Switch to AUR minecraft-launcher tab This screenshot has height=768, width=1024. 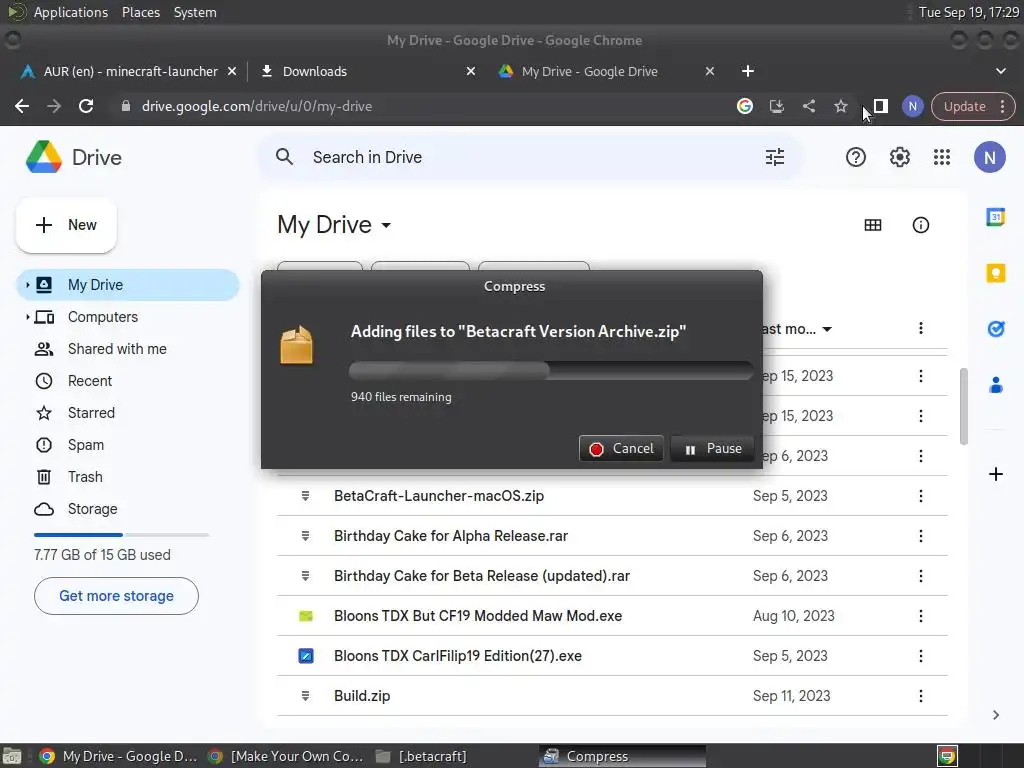[129, 71]
